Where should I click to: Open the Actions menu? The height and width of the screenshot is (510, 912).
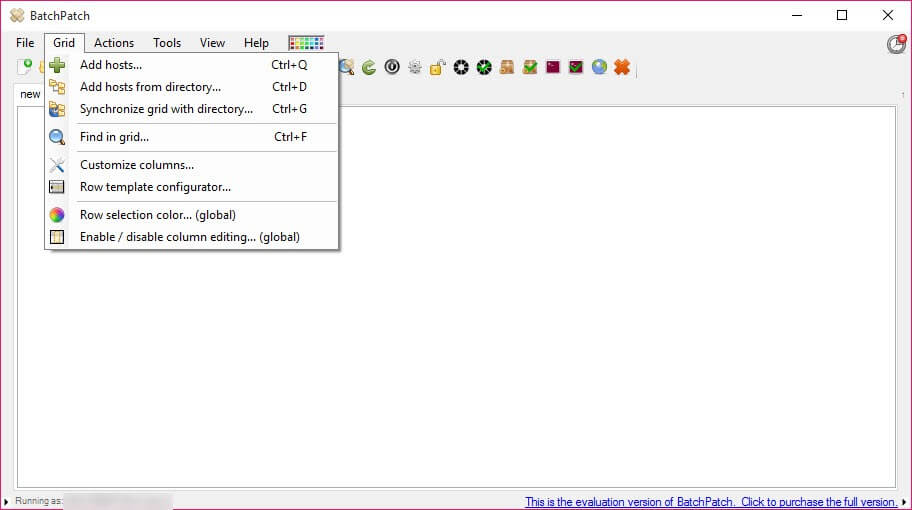click(114, 42)
